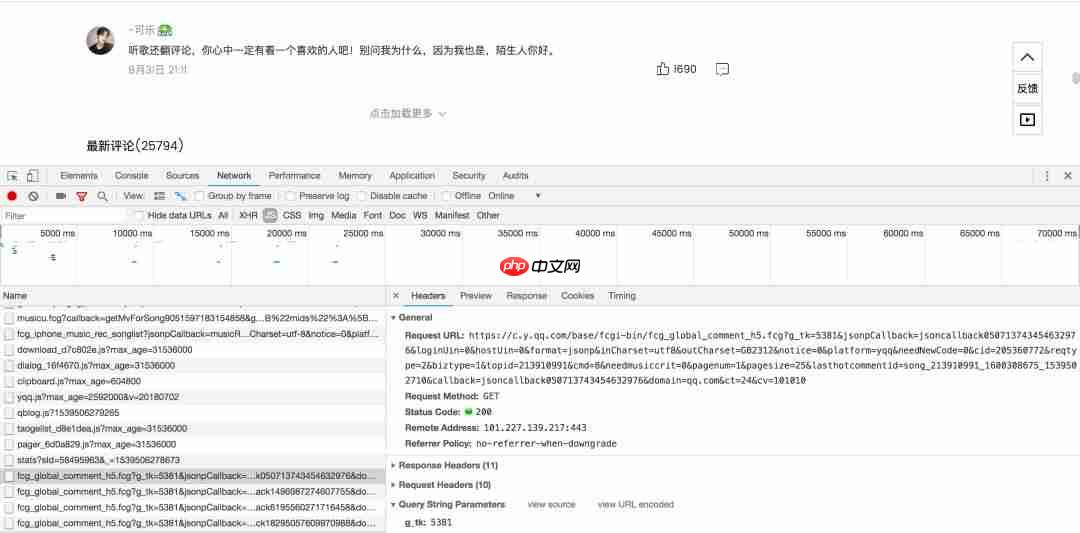The height and width of the screenshot is (533, 1080).
Task: Activate the inspect element picker icon
Action: 12,176
